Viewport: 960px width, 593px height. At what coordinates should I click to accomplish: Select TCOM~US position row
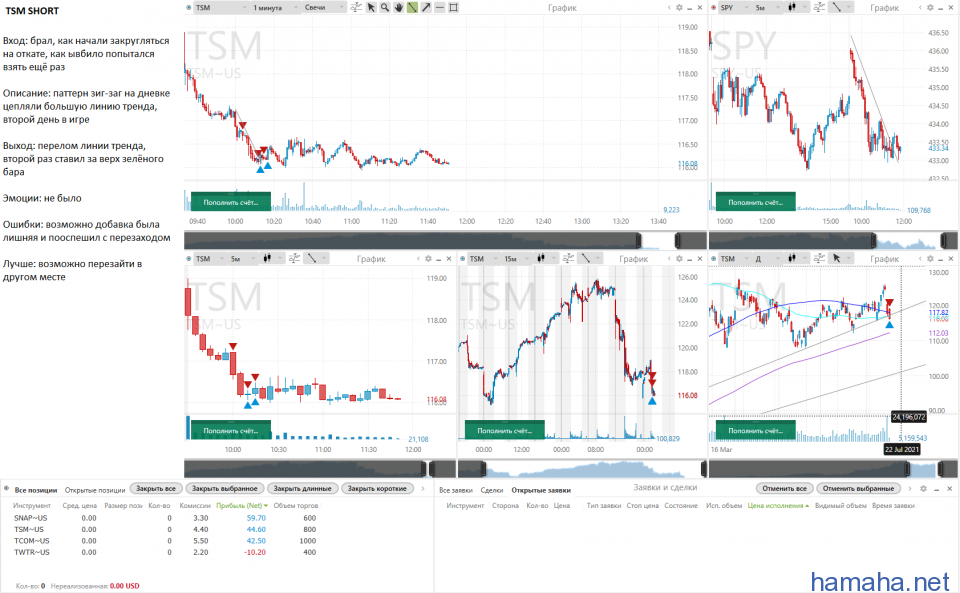click(x=165, y=541)
